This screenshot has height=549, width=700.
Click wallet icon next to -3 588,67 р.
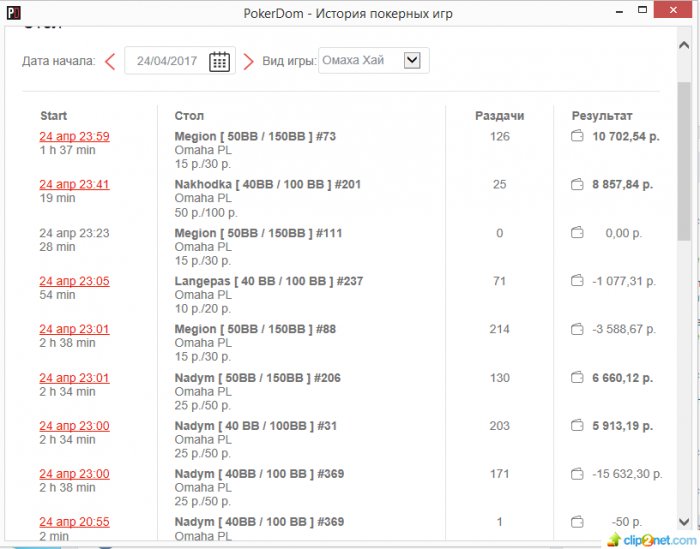[x=577, y=329]
